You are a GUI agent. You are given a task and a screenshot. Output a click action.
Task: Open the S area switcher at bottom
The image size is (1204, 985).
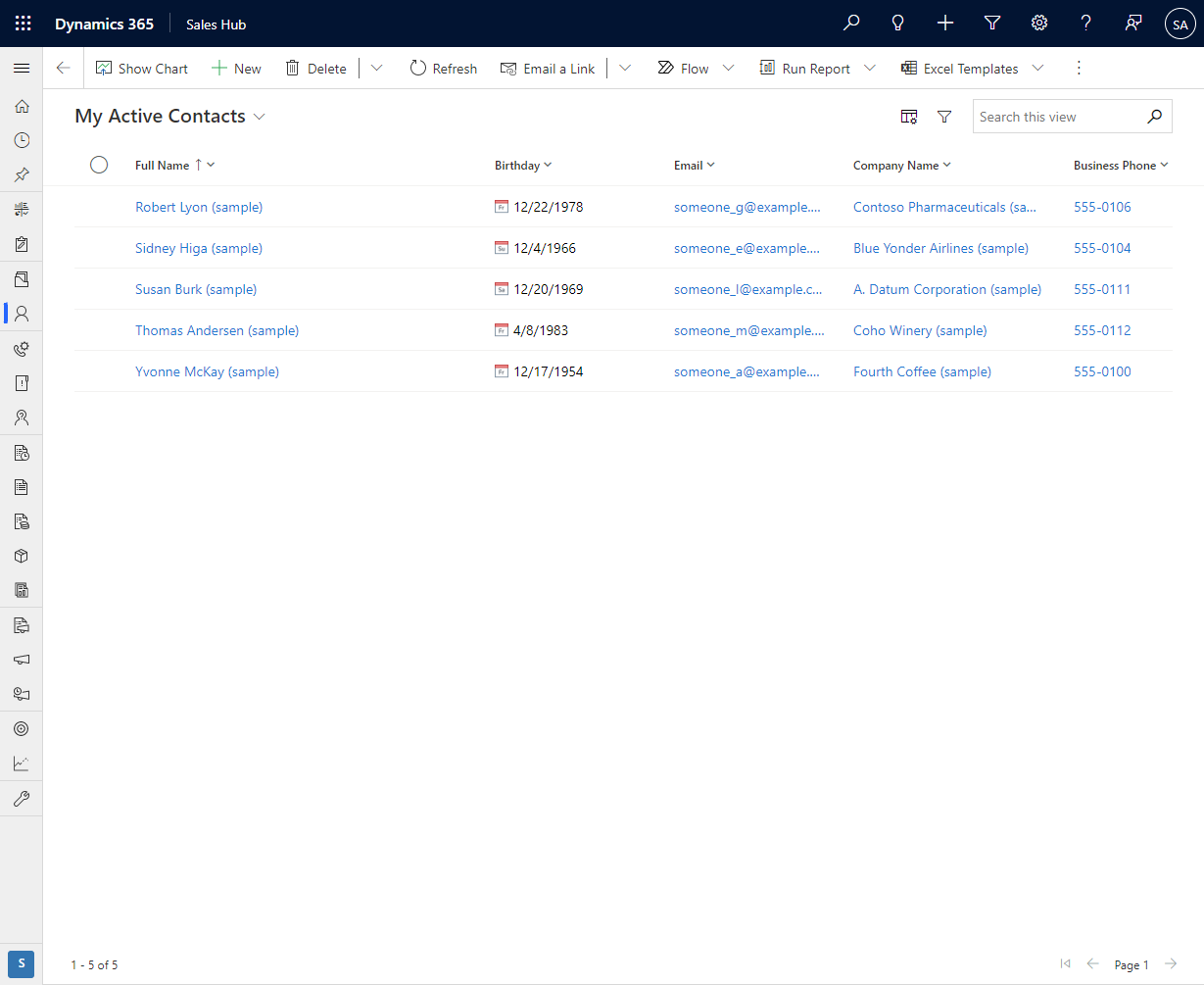[22, 964]
